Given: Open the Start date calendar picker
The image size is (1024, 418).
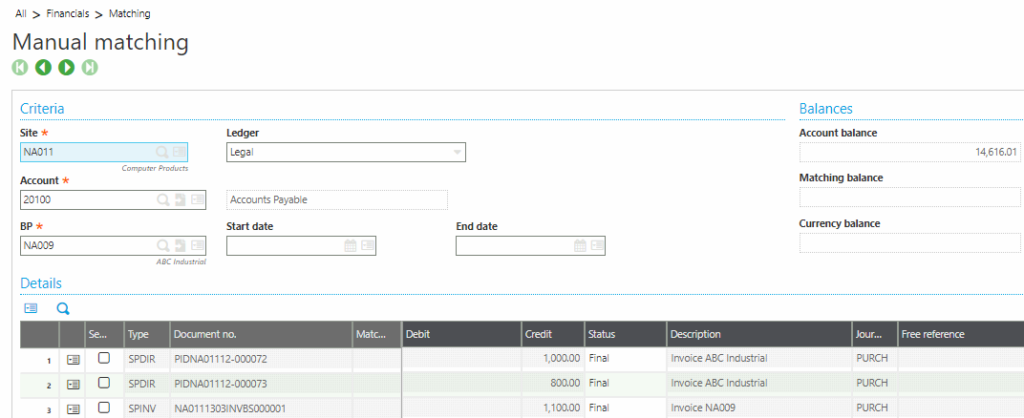Looking at the screenshot, I should coord(350,246).
